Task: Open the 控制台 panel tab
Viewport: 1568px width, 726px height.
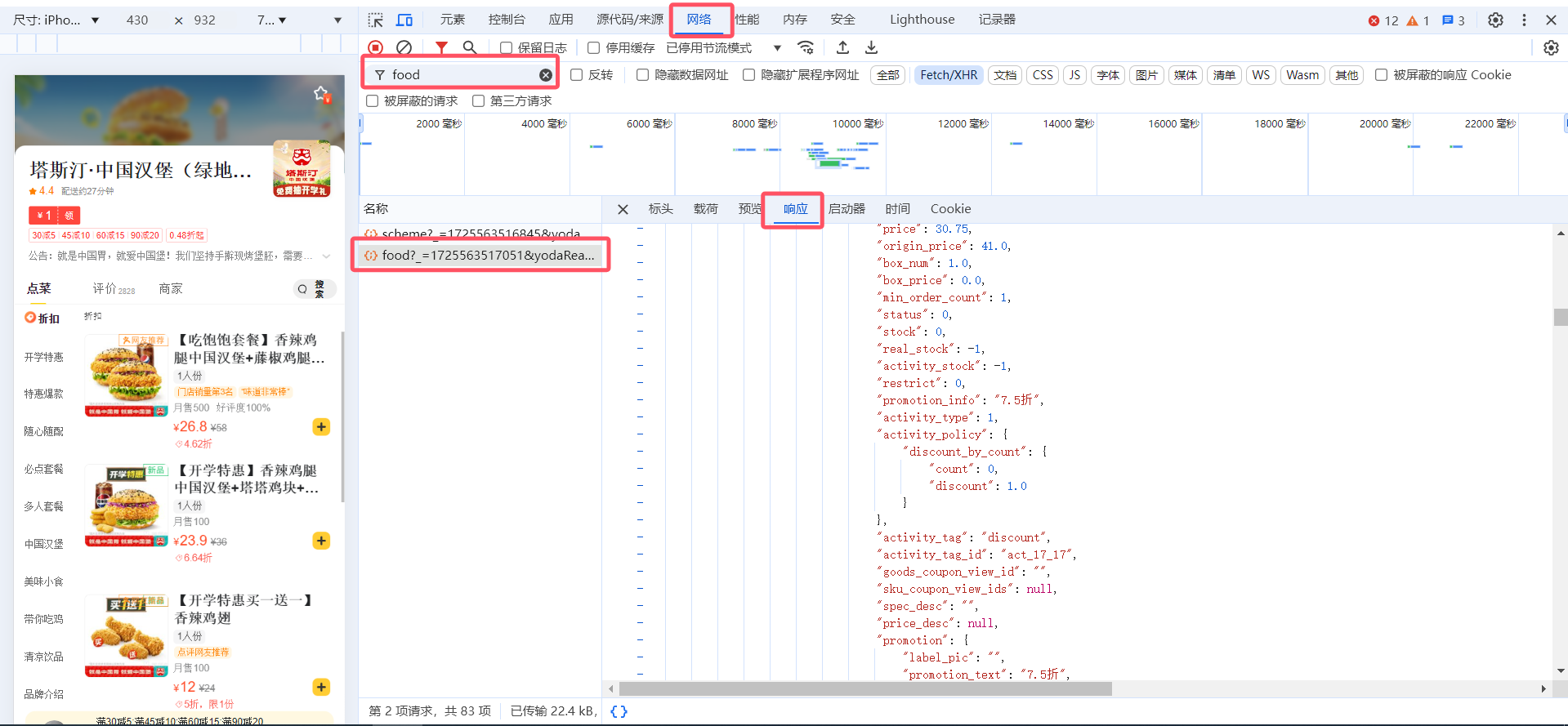Action: tap(507, 20)
